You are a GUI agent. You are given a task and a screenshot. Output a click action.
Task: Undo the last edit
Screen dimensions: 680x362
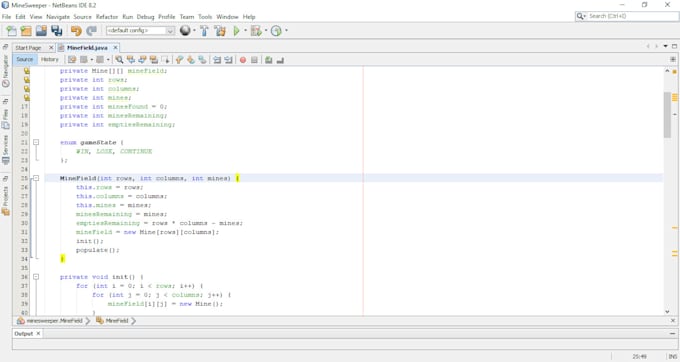[76, 31]
